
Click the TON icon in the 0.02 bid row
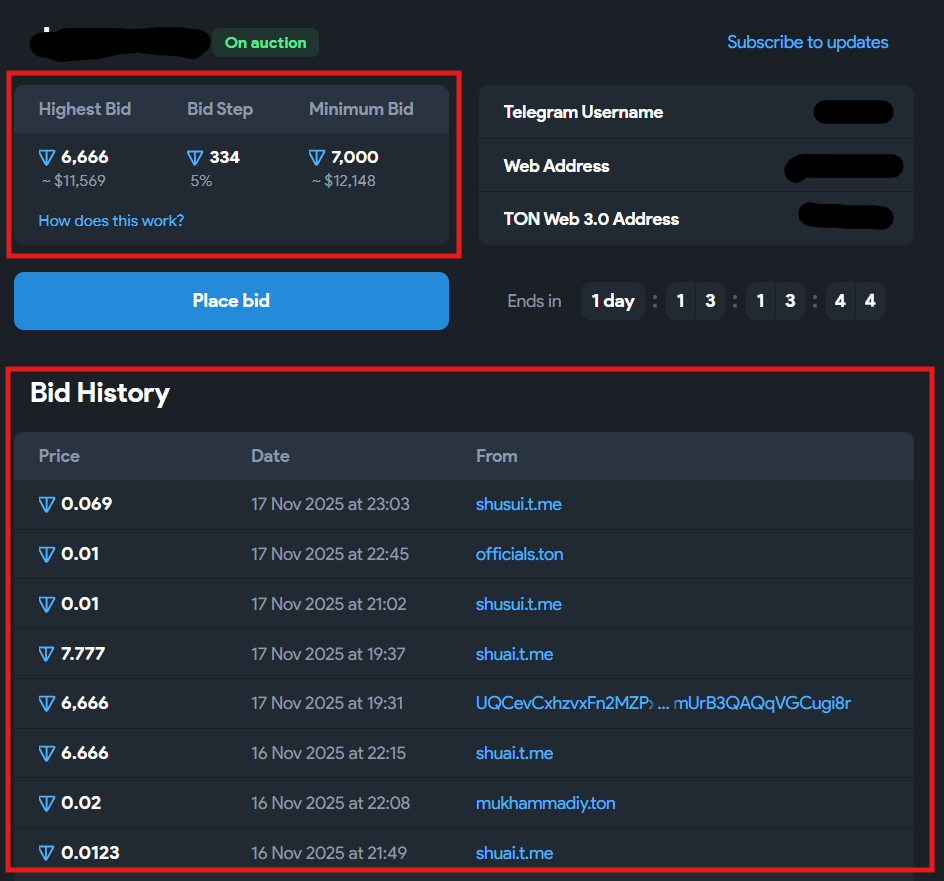point(47,803)
